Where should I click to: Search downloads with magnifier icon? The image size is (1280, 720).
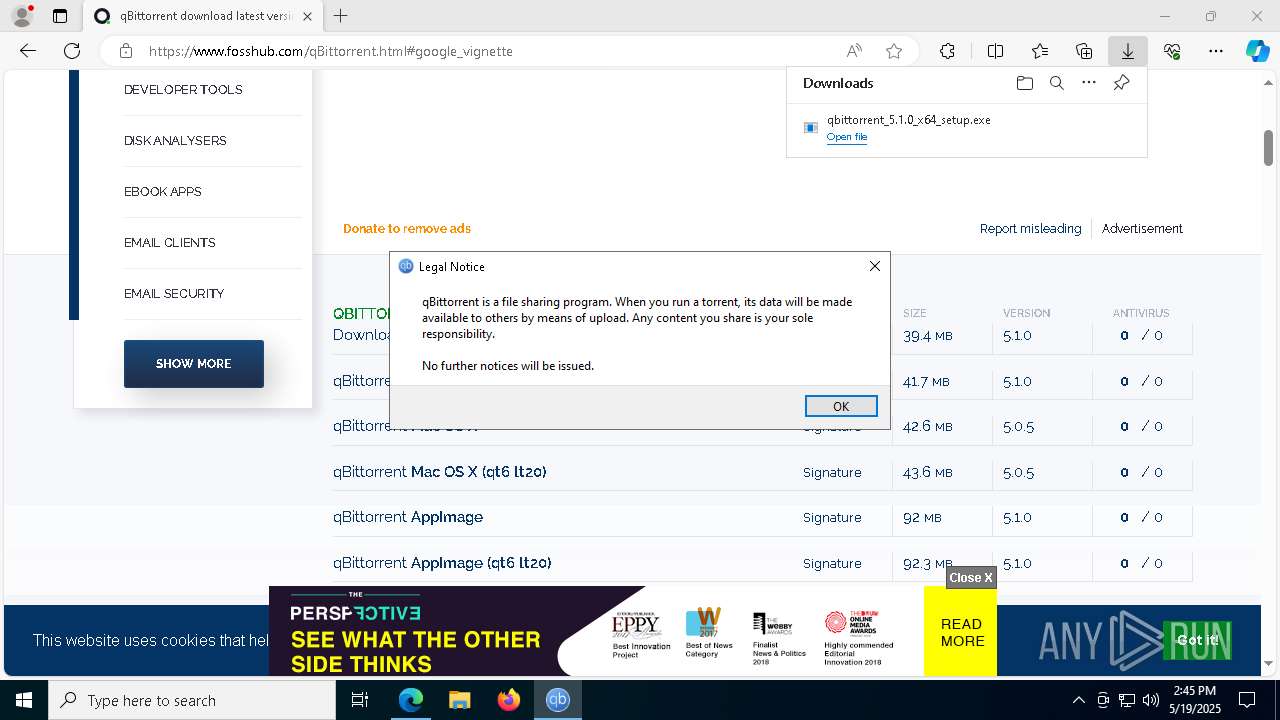click(1056, 83)
